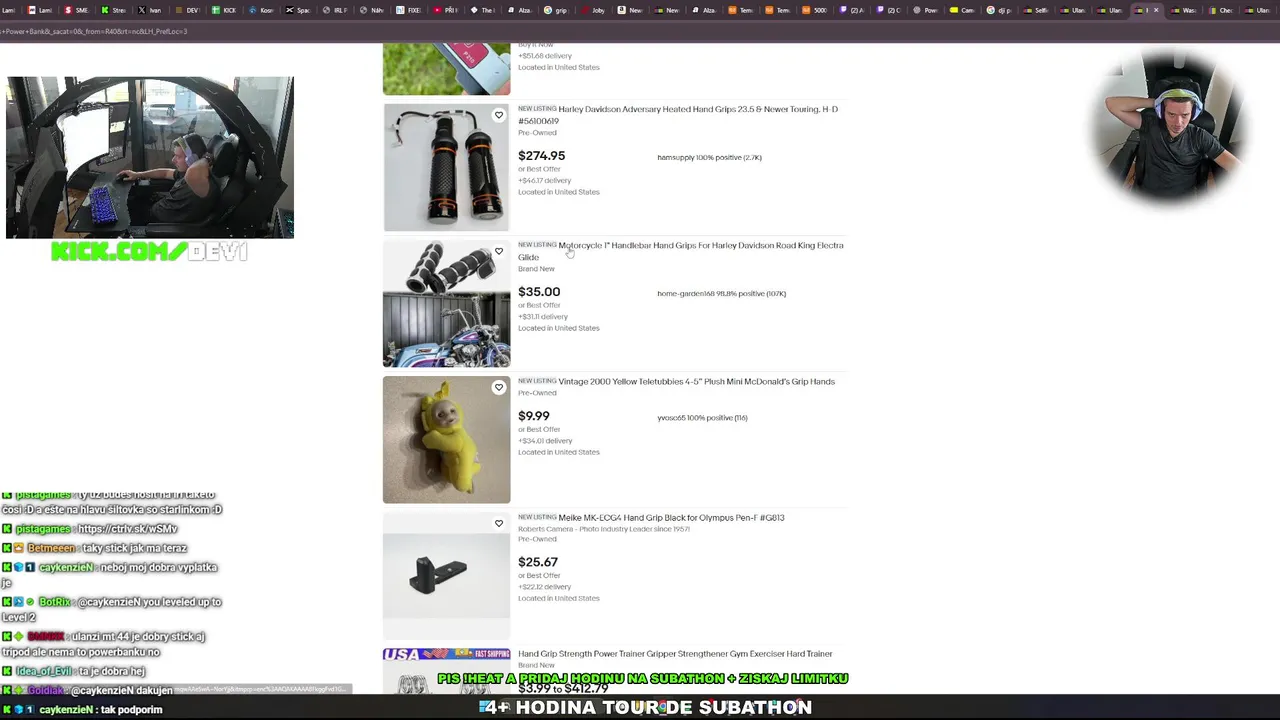Switch to the Pow browser tab
The image size is (1280, 720).
tap(926, 10)
